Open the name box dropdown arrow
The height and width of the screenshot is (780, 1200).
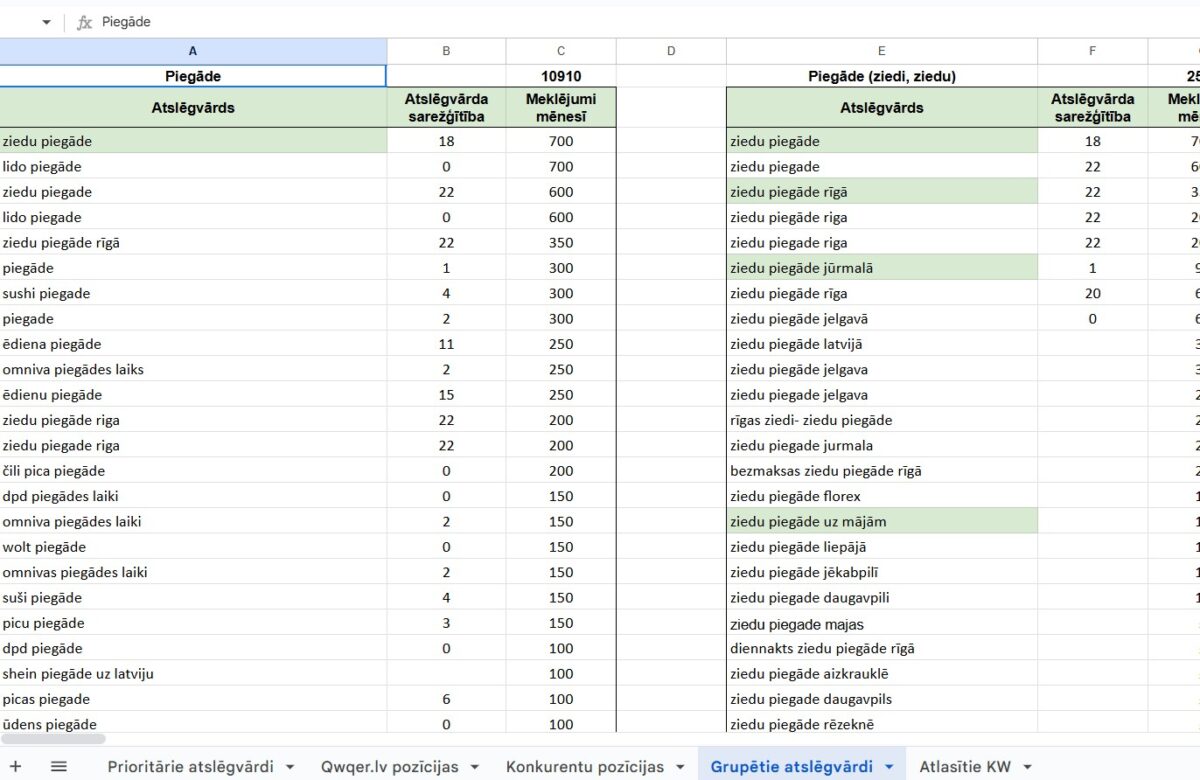[x=46, y=22]
